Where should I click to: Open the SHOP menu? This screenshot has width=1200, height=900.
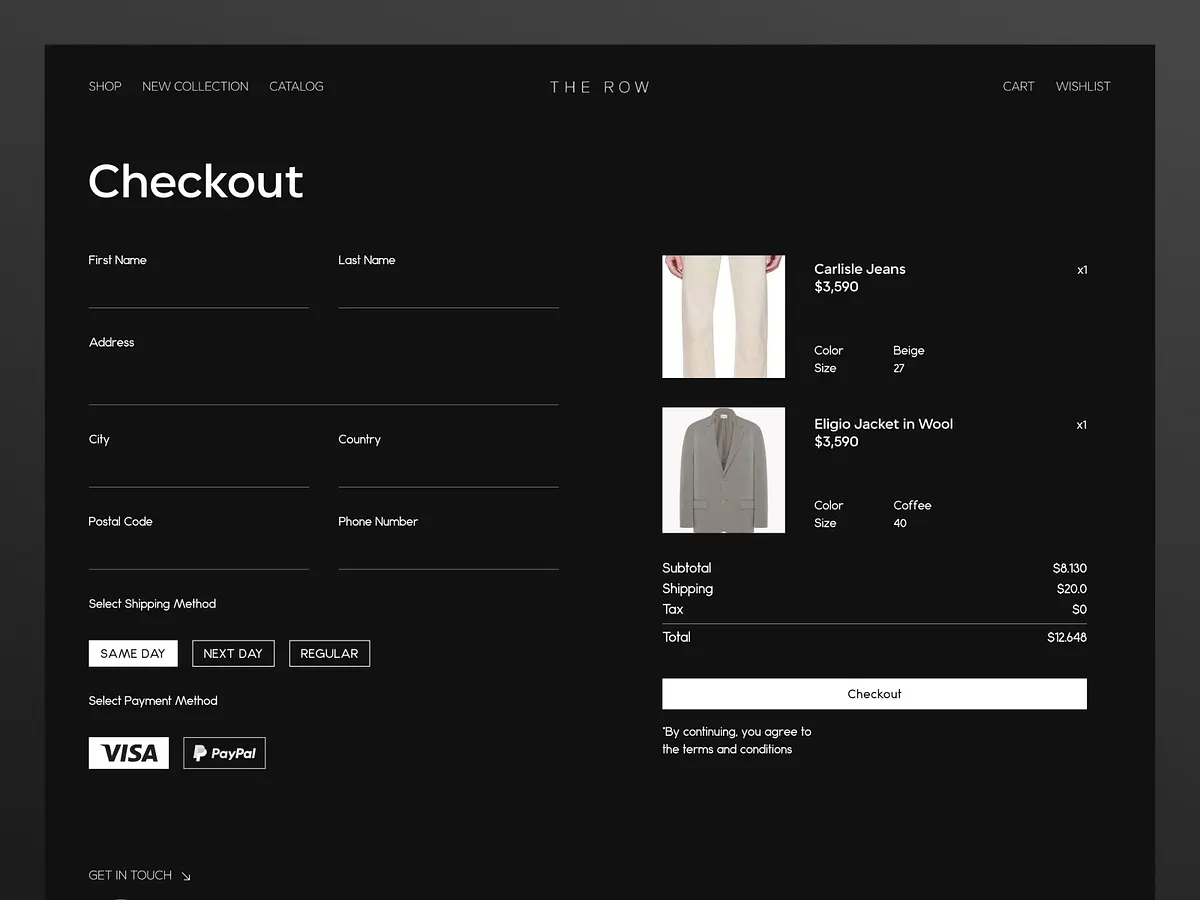coord(105,86)
